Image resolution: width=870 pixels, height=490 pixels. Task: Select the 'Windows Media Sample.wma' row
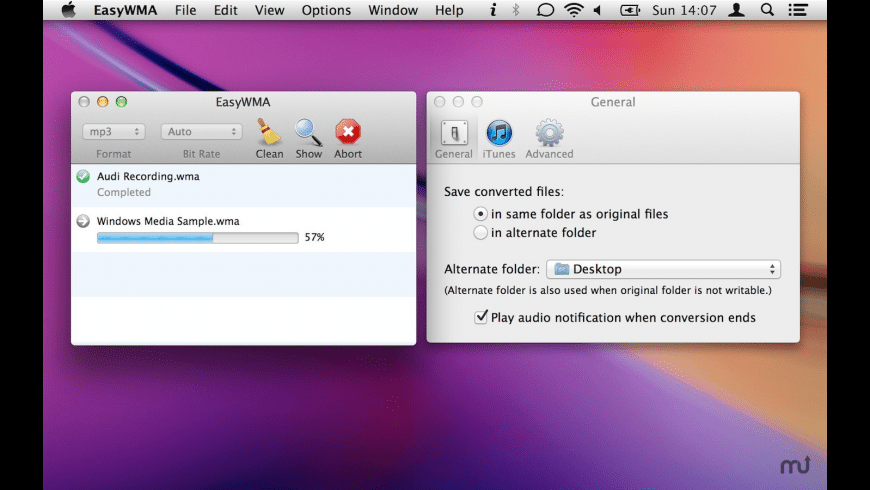click(244, 230)
